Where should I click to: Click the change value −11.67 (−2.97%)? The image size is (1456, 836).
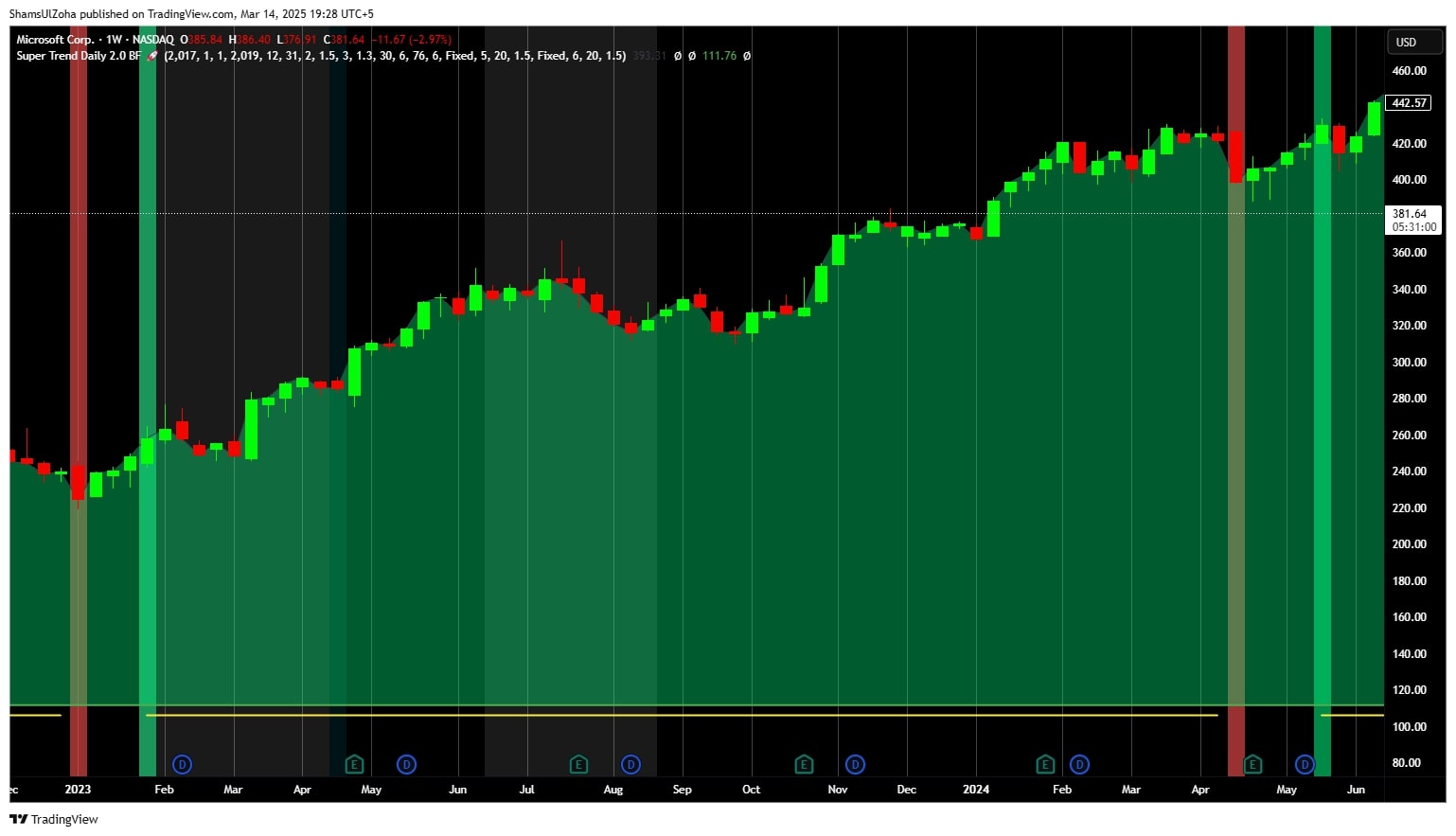pos(412,40)
